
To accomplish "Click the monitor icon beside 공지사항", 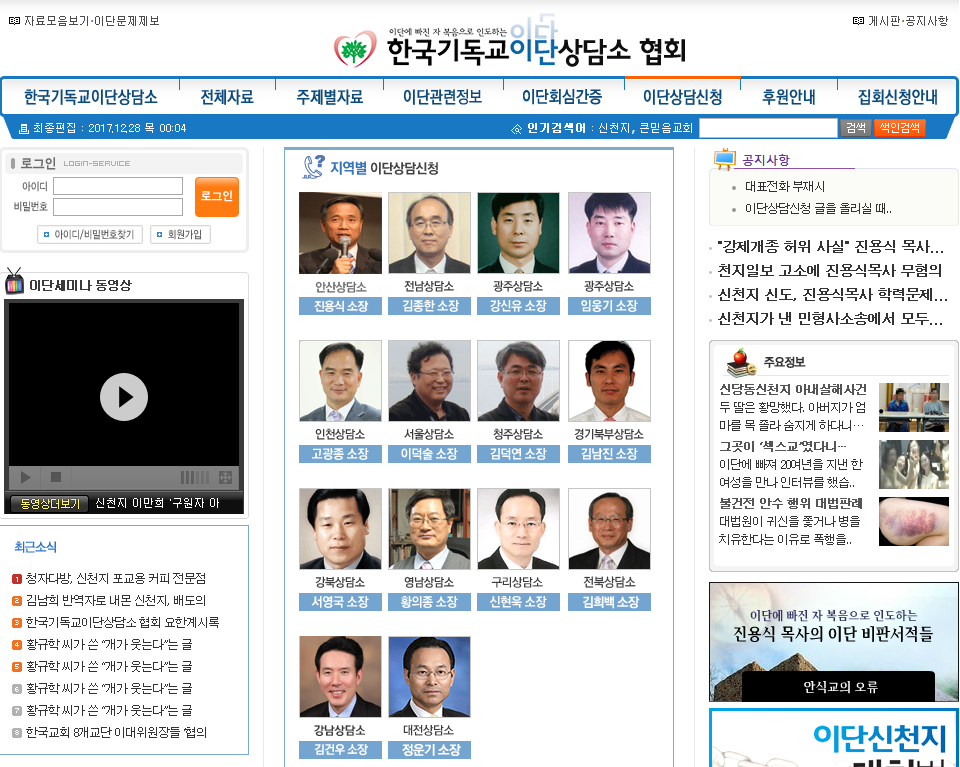I will click(725, 159).
